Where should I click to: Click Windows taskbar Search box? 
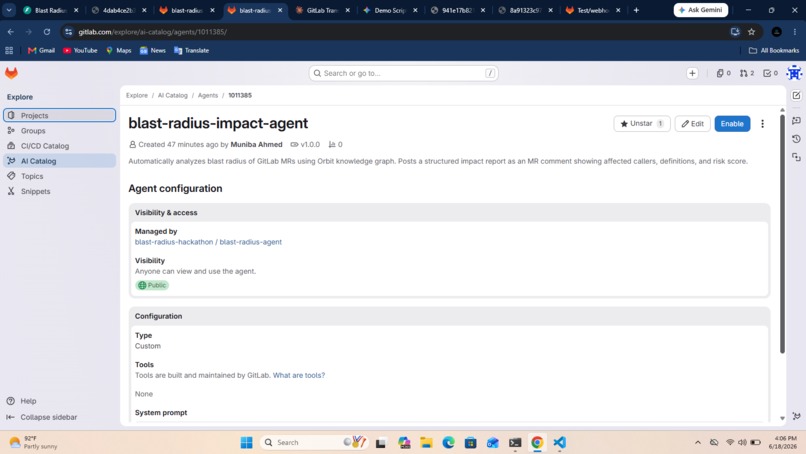pos(314,442)
